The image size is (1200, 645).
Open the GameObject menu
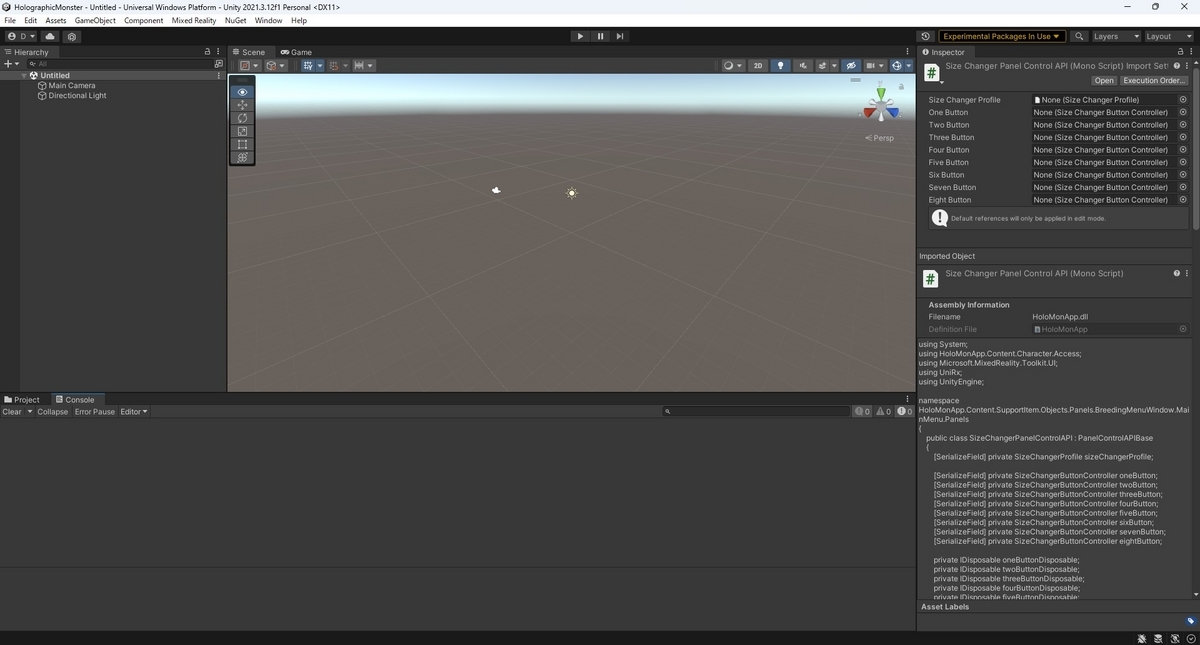coord(95,20)
